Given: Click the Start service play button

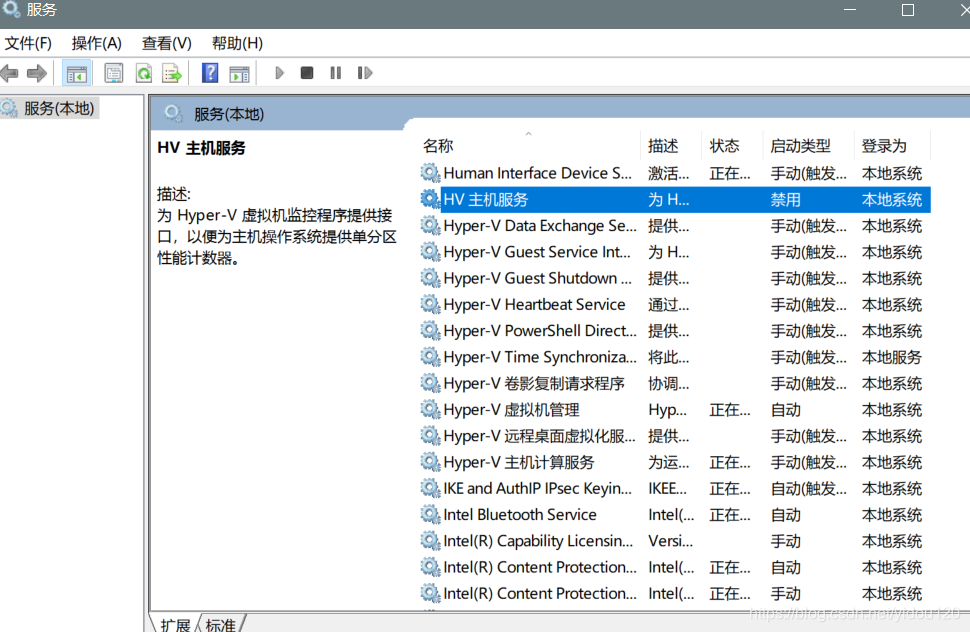Looking at the screenshot, I should coord(279,73).
